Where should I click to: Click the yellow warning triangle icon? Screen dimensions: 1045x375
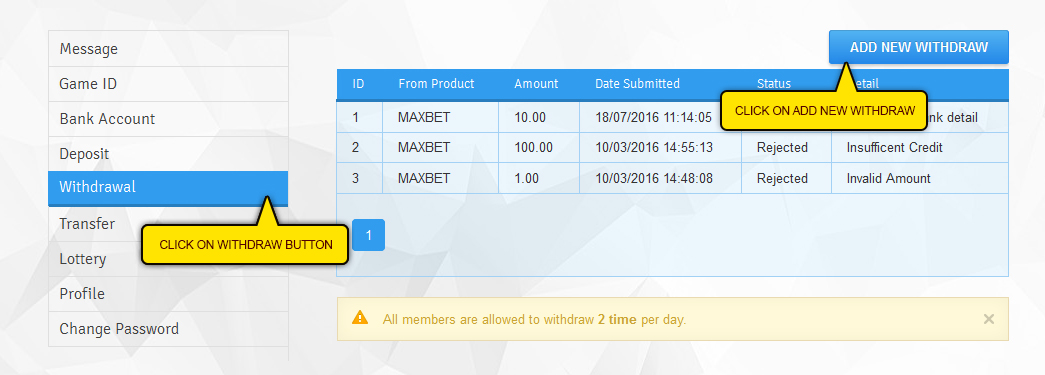click(x=360, y=318)
